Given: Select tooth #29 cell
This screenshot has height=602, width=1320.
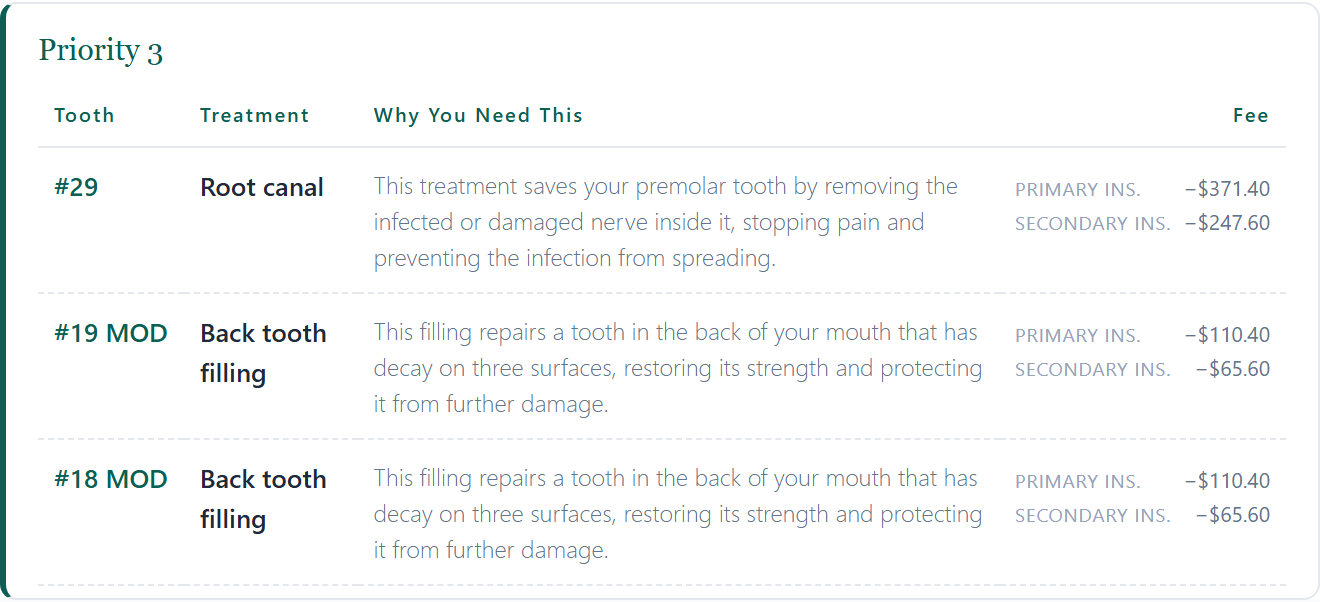Looking at the screenshot, I should (76, 187).
